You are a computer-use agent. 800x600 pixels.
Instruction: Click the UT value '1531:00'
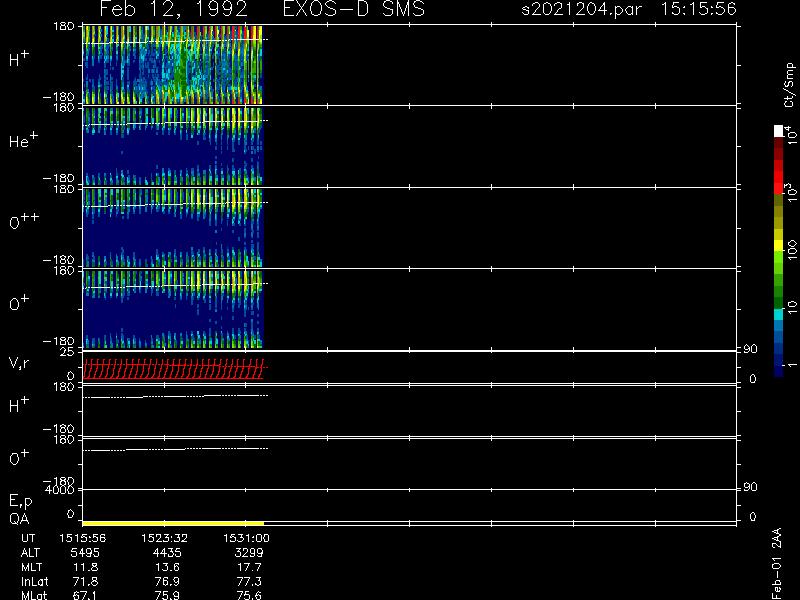246,538
